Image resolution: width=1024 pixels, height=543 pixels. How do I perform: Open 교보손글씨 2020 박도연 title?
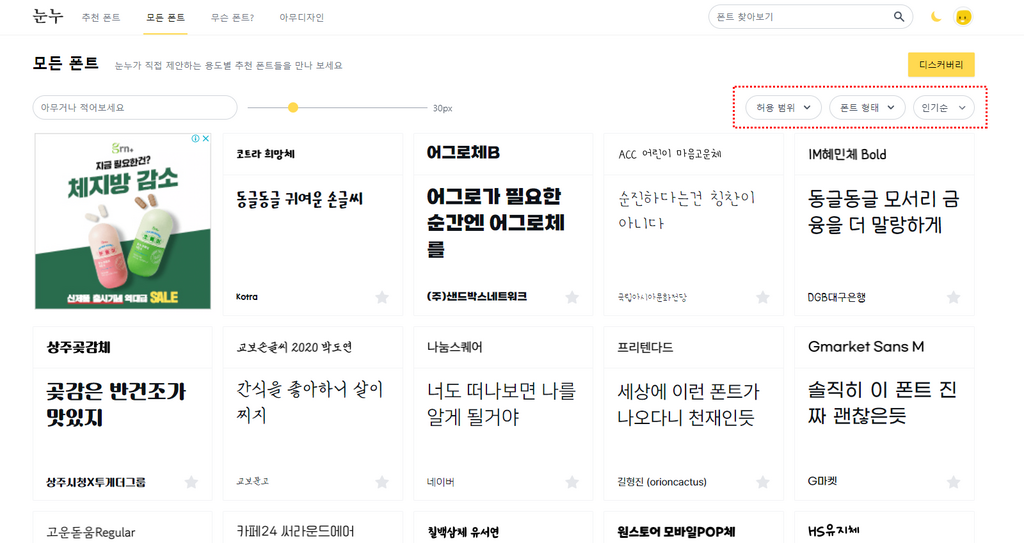click(x=294, y=347)
